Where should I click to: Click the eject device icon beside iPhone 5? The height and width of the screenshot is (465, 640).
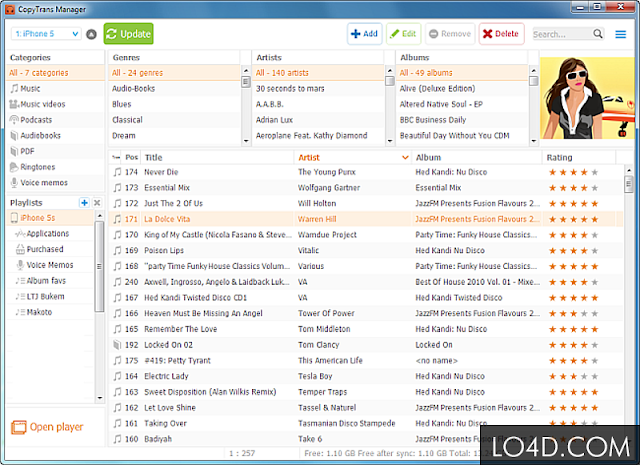tap(91, 34)
